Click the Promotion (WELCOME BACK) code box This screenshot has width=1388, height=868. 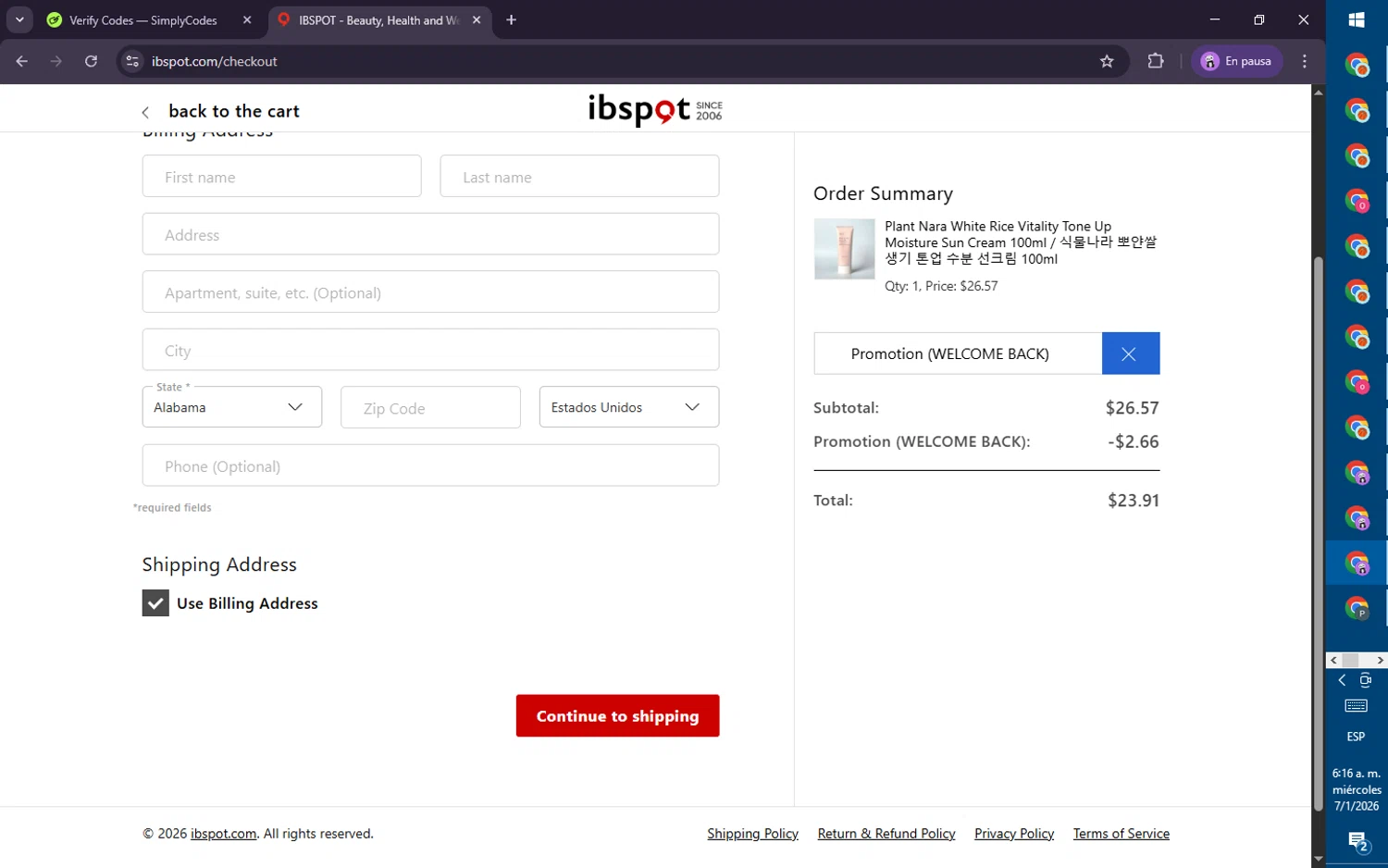point(959,353)
